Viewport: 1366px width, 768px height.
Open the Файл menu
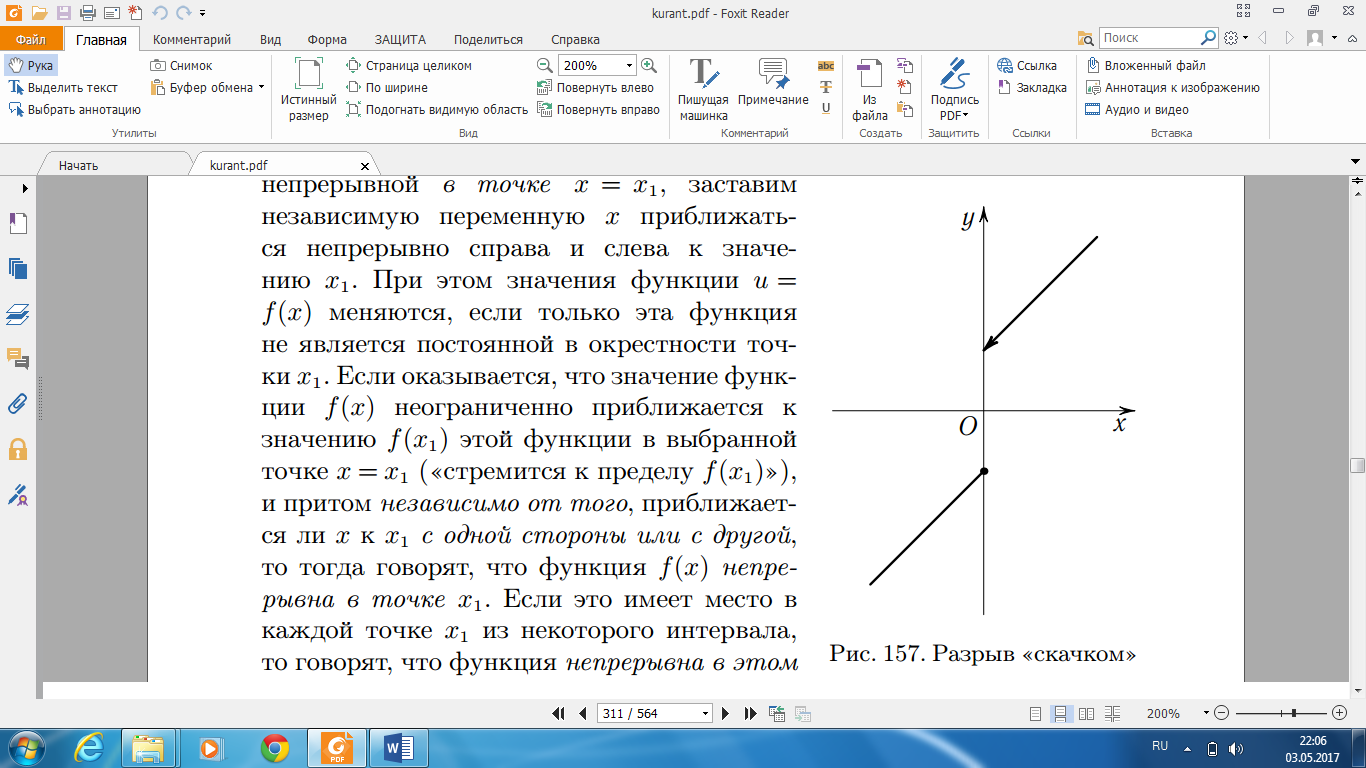tap(31, 40)
